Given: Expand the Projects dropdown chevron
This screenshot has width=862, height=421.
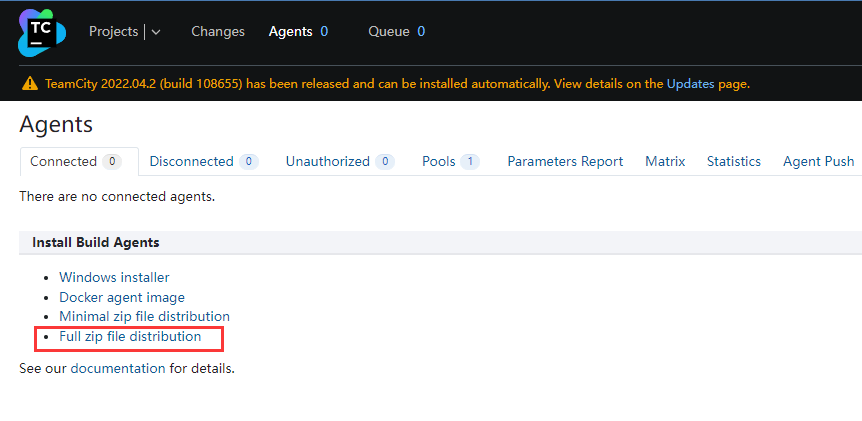Looking at the screenshot, I should point(156,32).
